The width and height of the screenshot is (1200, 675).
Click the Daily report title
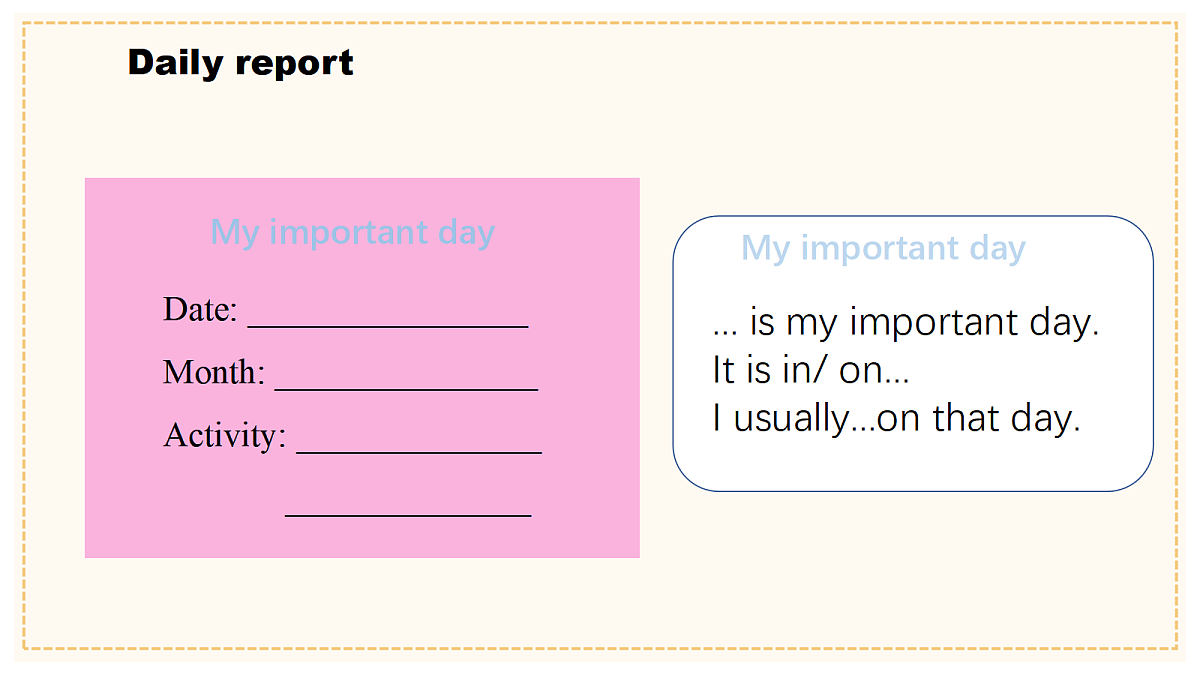click(x=240, y=63)
